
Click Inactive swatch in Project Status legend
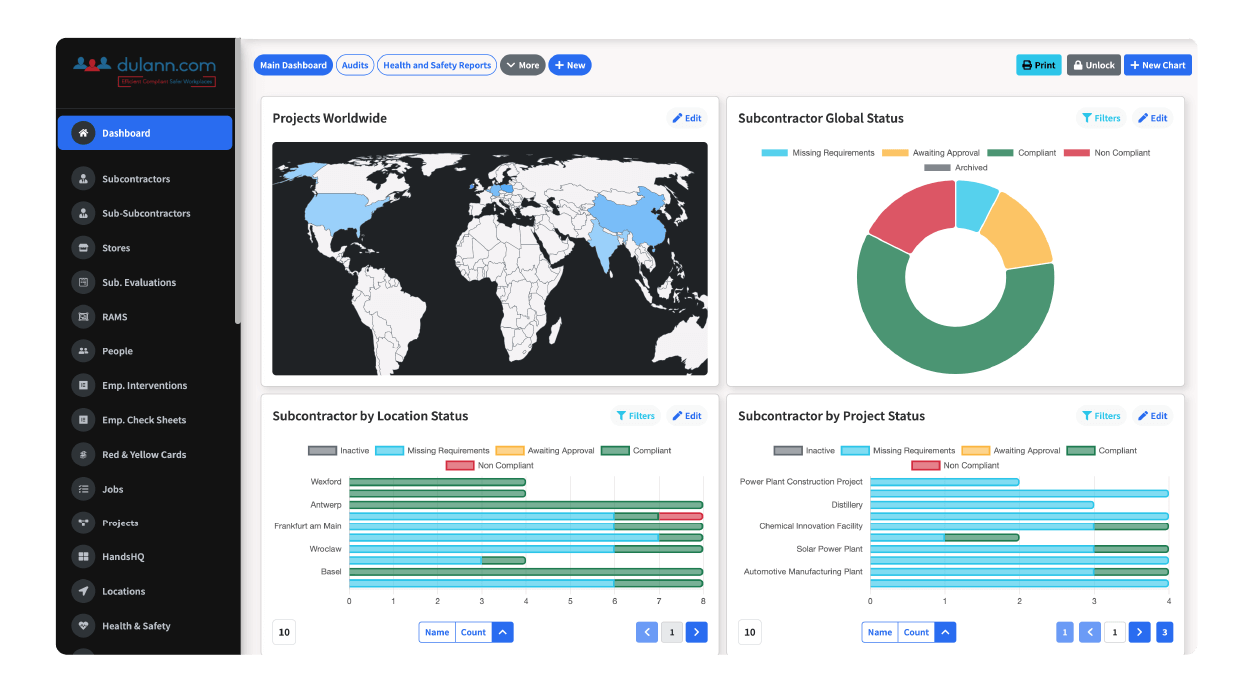[x=787, y=451]
